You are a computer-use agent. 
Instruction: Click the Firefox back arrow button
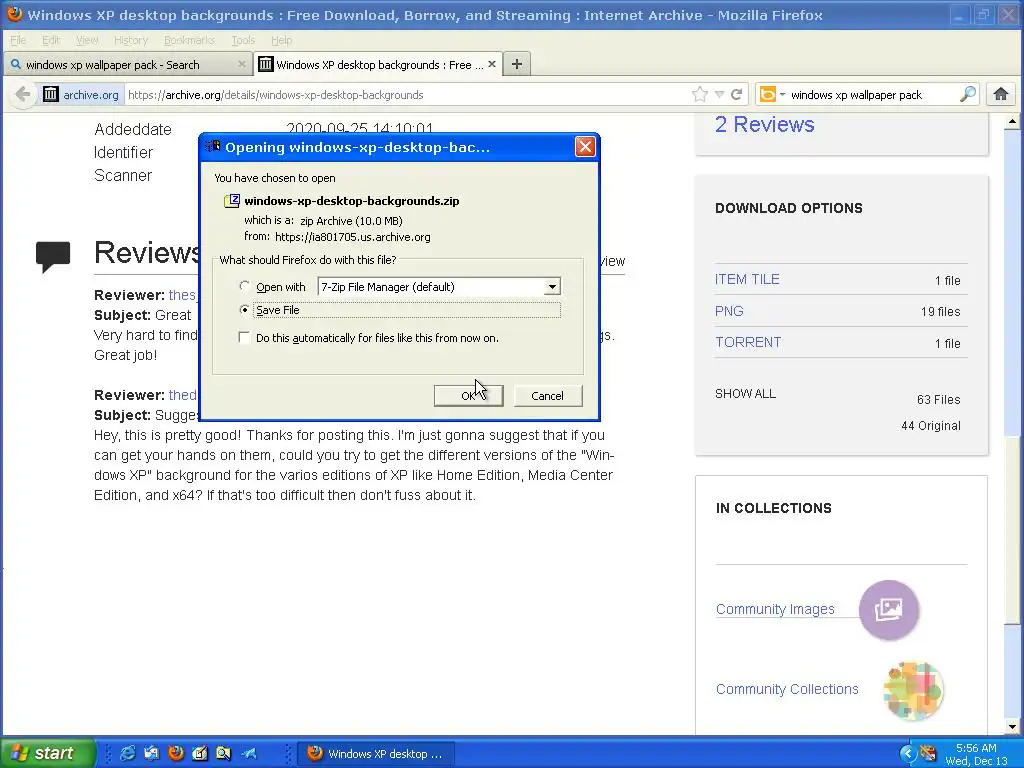[22, 95]
